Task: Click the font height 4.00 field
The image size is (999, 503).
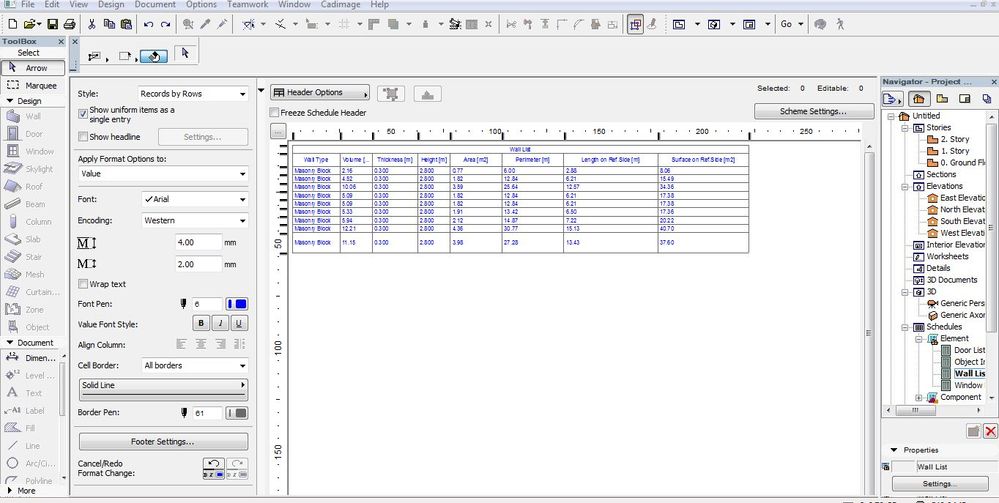Action: coord(198,243)
